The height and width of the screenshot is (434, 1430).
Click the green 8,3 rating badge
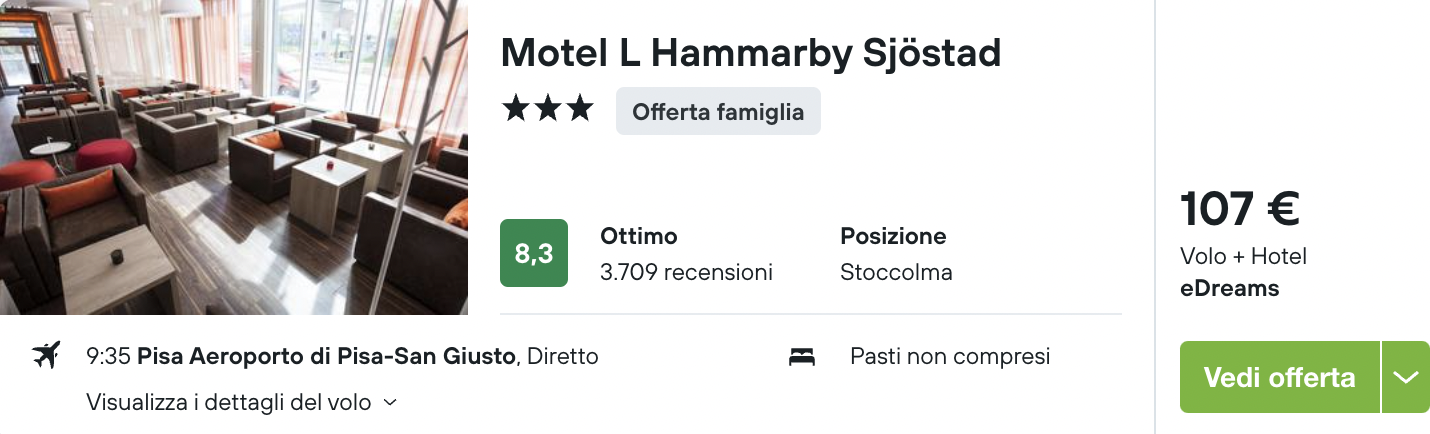click(534, 253)
